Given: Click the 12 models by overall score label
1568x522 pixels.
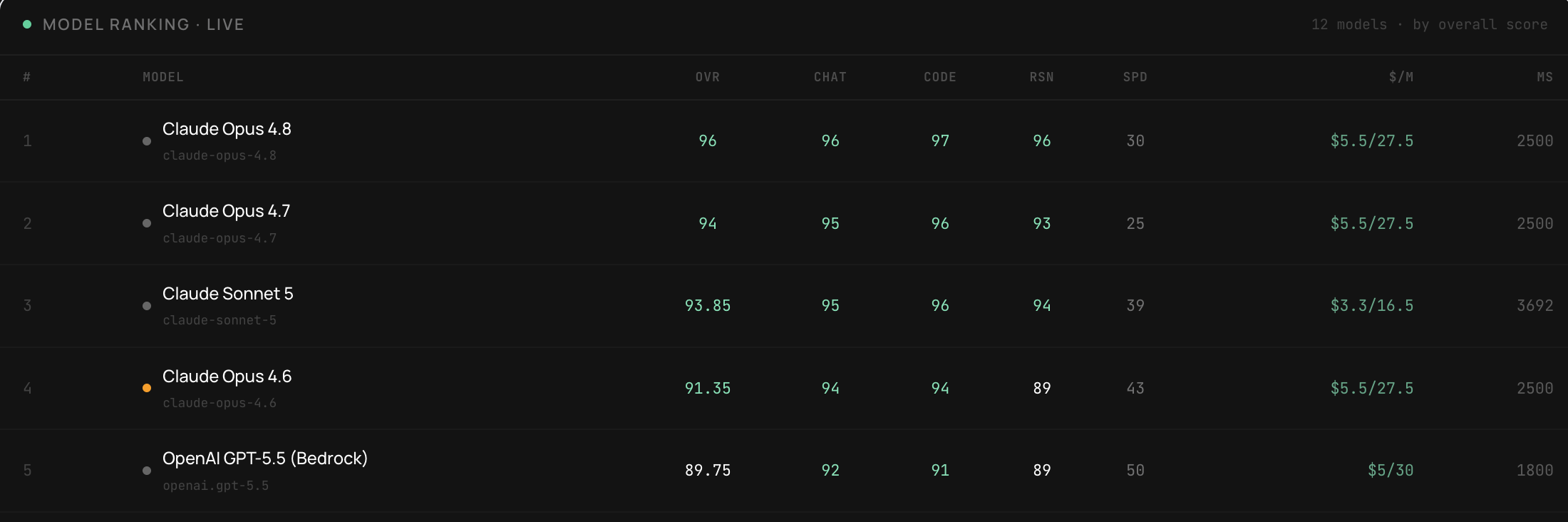Looking at the screenshot, I should point(1430,24).
